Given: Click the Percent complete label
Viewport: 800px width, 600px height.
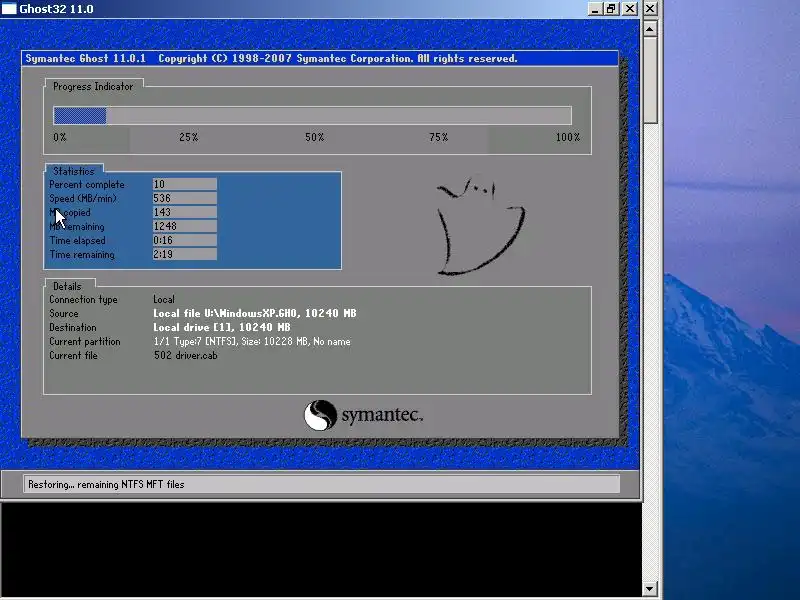Looking at the screenshot, I should 87,185.
